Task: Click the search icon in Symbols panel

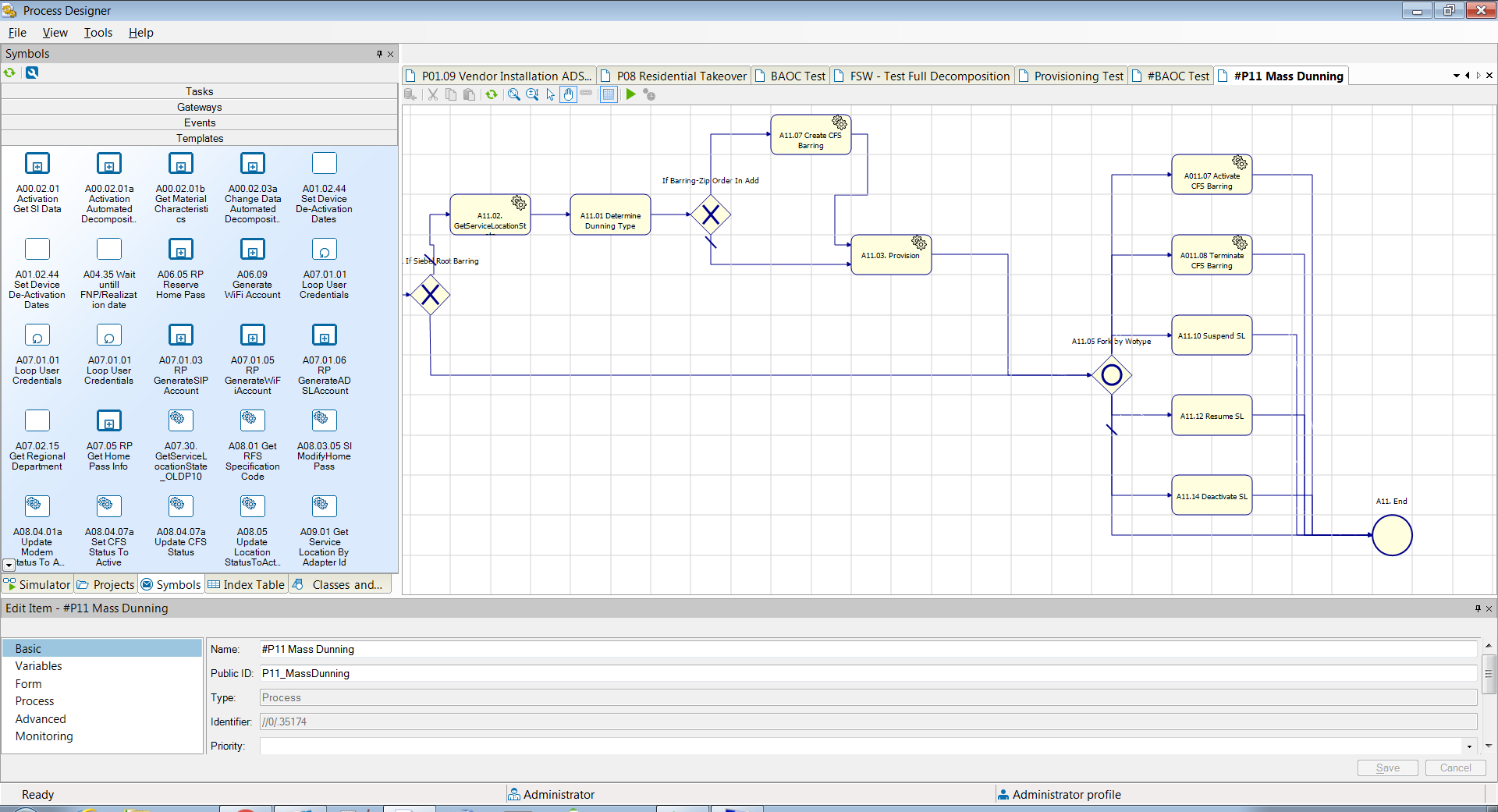Action: (x=32, y=73)
